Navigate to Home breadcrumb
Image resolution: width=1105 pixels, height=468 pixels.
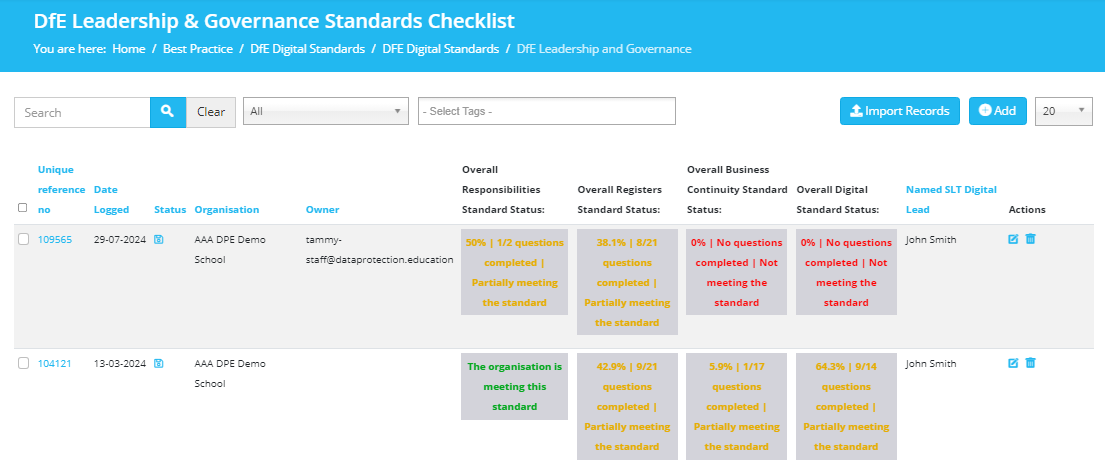[129, 49]
